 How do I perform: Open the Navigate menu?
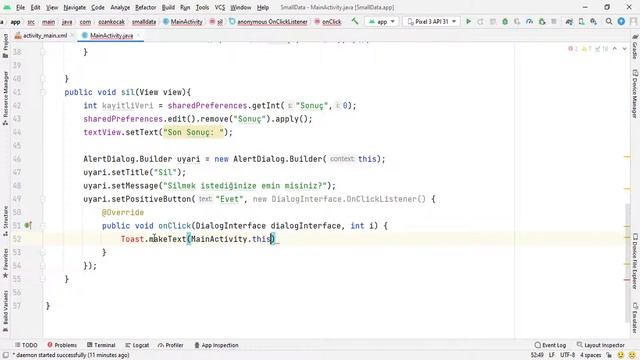(75, 7)
